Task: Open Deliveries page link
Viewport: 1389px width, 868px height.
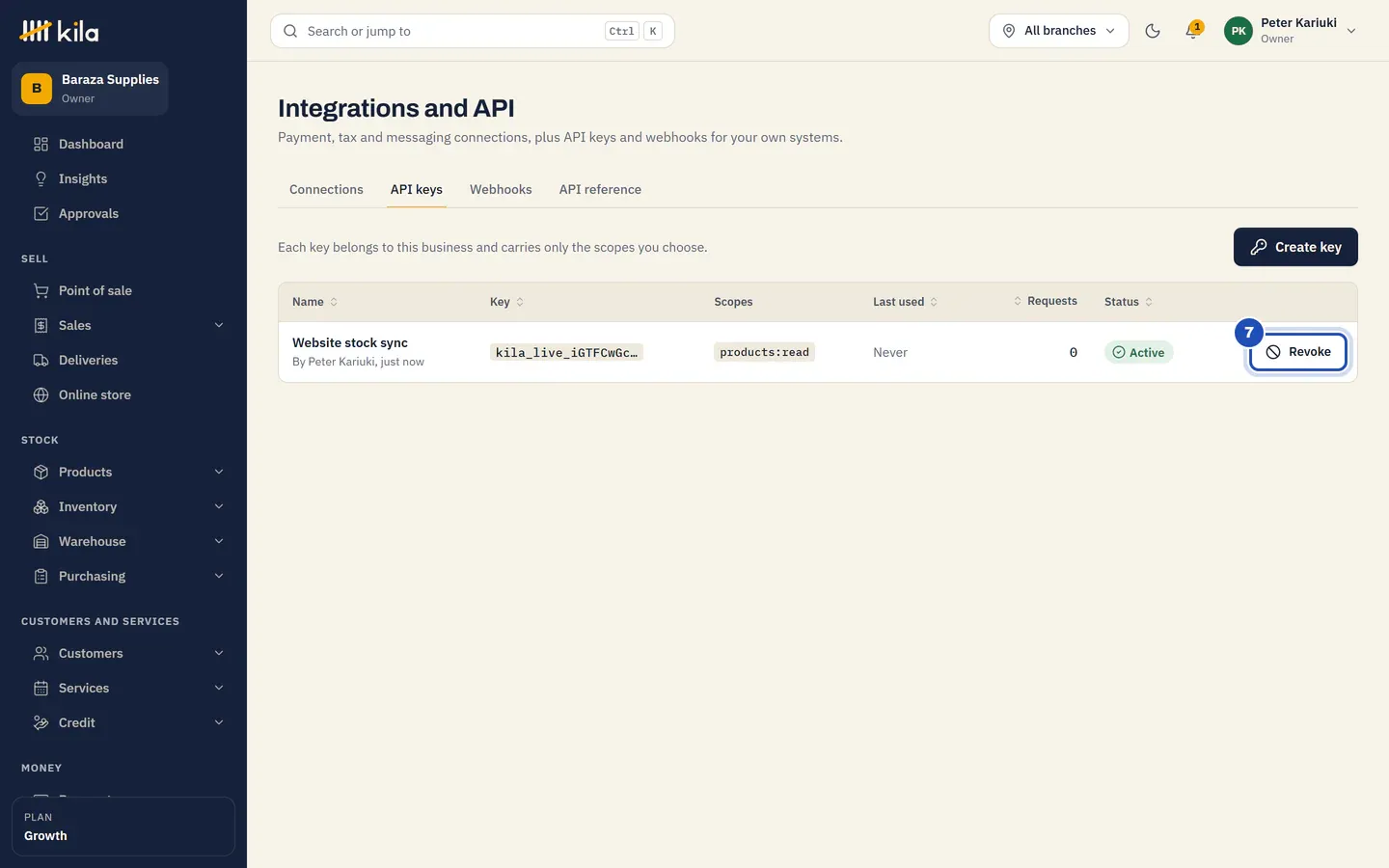Action: (x=123, y=360)
